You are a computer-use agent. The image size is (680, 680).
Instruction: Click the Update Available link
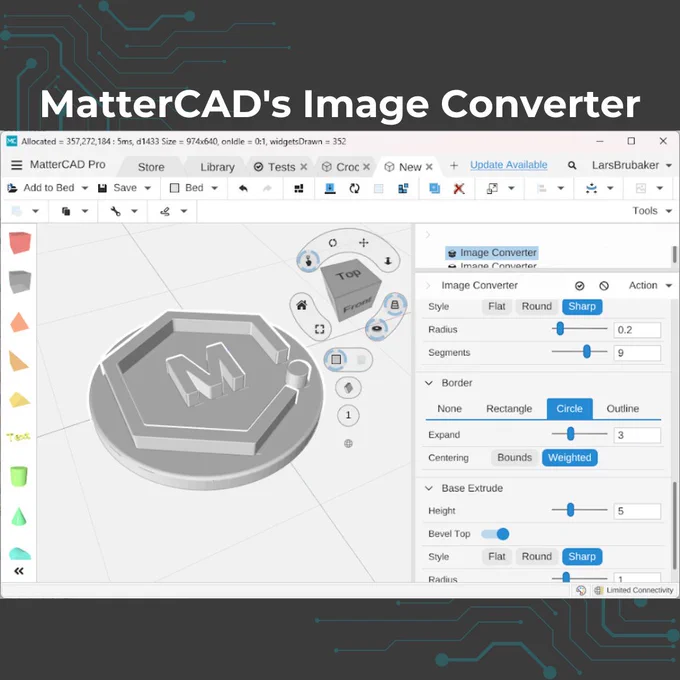tap(509, 165)
